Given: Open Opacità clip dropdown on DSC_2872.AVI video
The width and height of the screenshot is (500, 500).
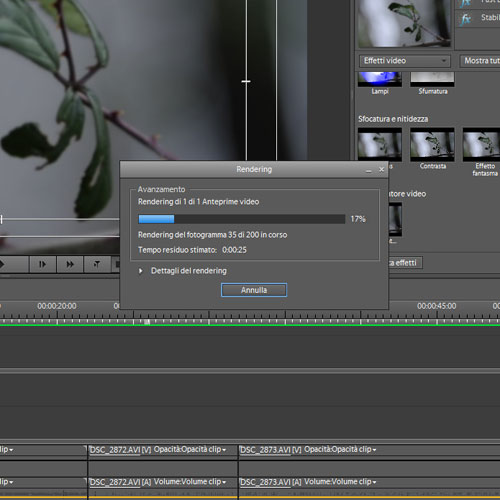Looking at the screenshot, I should click(224, 450).
